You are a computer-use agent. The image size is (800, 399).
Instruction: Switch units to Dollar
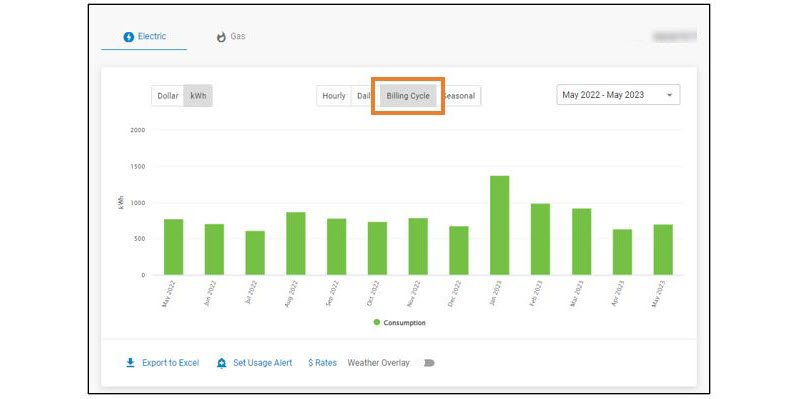168,95
